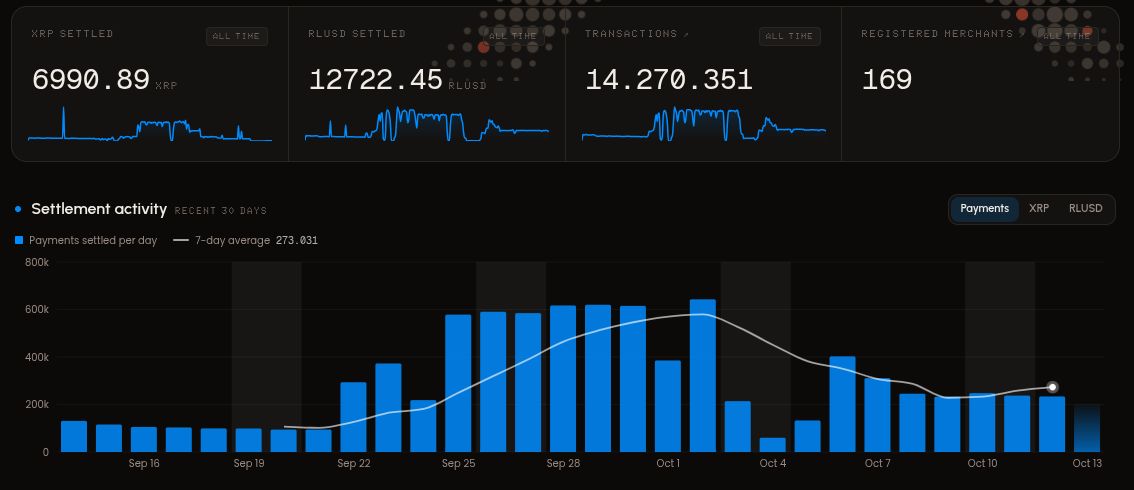
Task: Click the XRP Settled sparkline chart
Action: (x=150, y=124)
